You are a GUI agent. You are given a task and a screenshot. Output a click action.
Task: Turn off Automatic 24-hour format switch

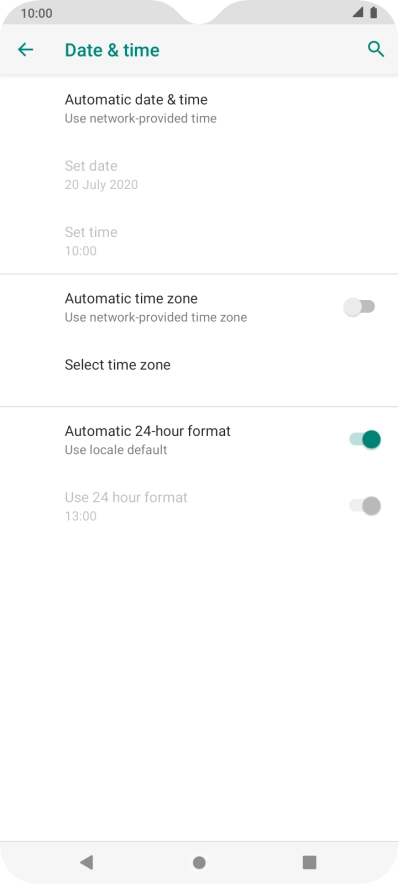[365, 439]
